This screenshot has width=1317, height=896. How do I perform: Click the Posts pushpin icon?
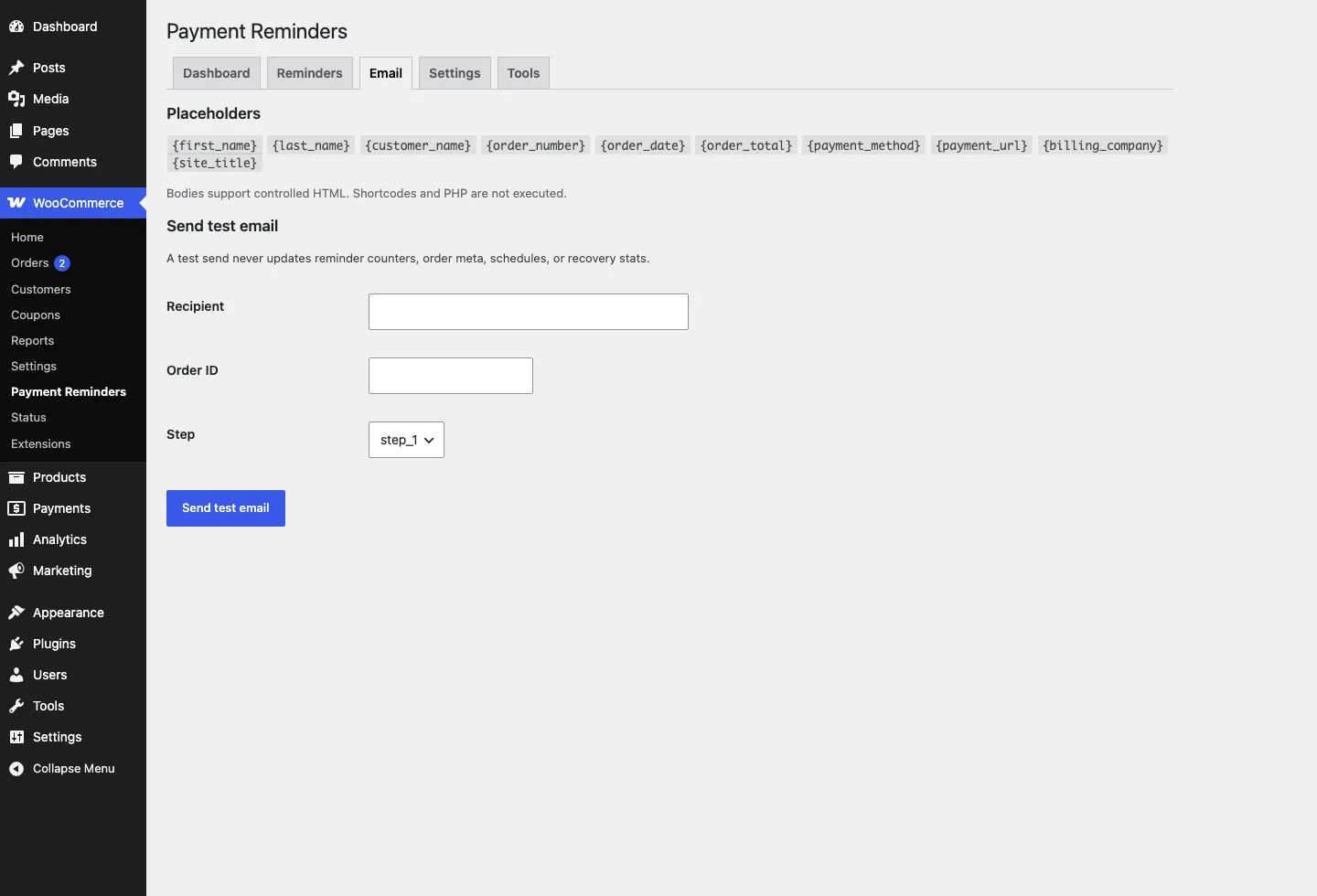(16, 68)
